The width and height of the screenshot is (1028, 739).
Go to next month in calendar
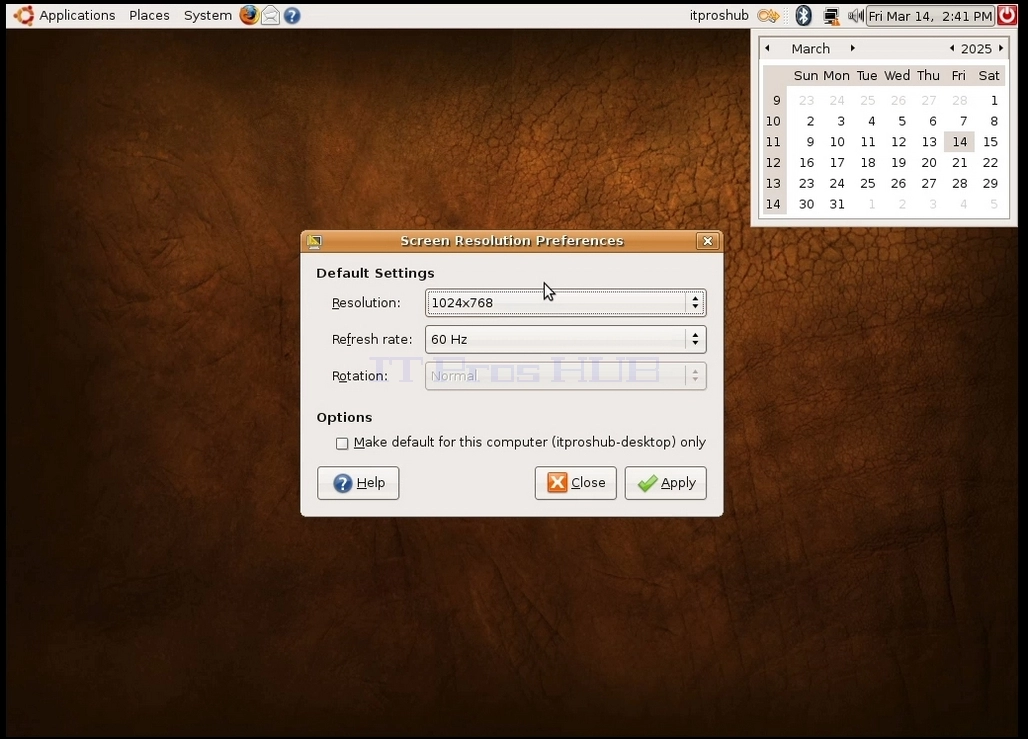pyautogui.click(x=852, y=48)
